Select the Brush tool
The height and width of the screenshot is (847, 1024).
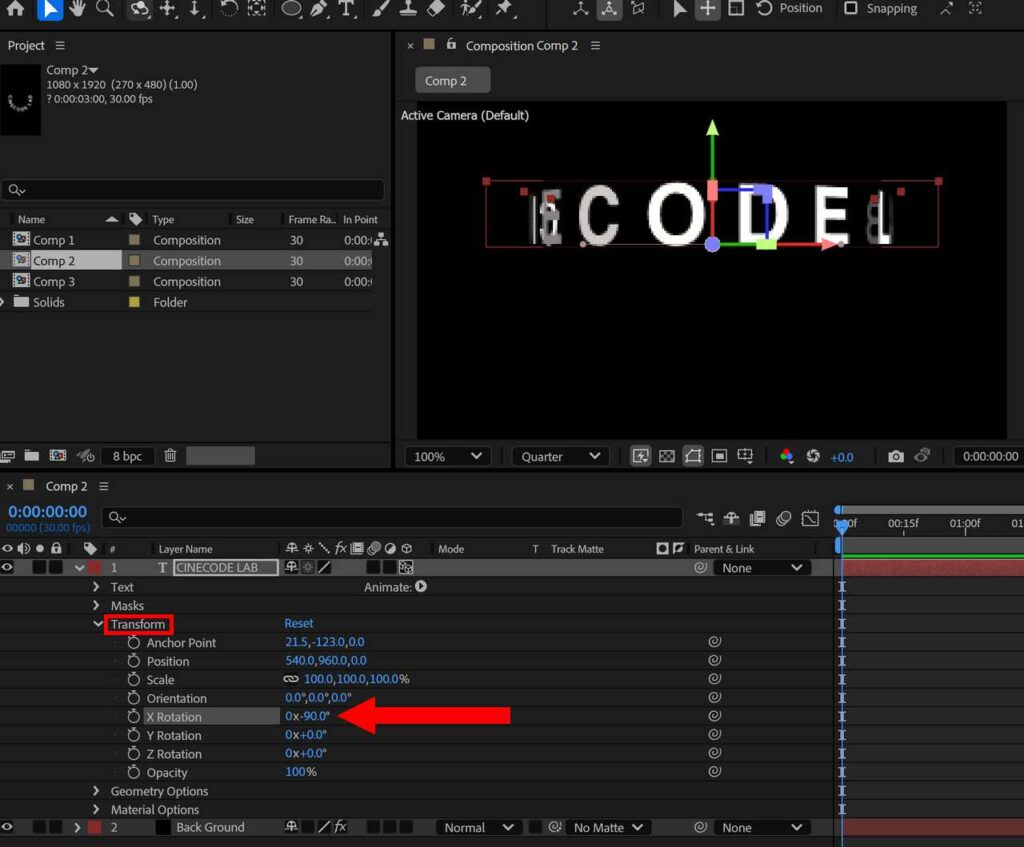pyautogui.click(x=381, y=8)
